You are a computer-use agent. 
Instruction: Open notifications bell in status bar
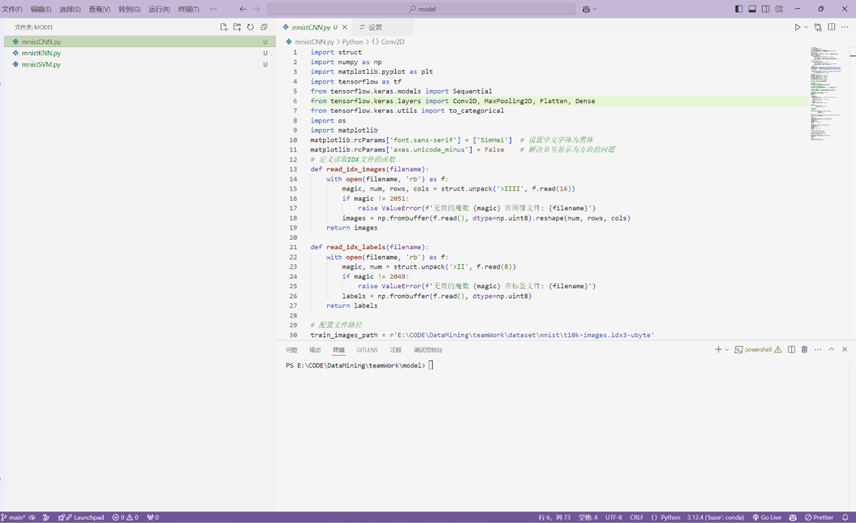pos(845,517)
